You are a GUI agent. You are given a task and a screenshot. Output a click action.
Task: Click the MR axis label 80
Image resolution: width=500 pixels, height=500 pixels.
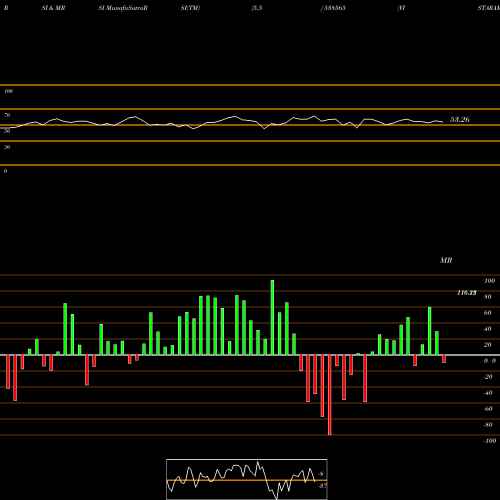pos(487,297)
